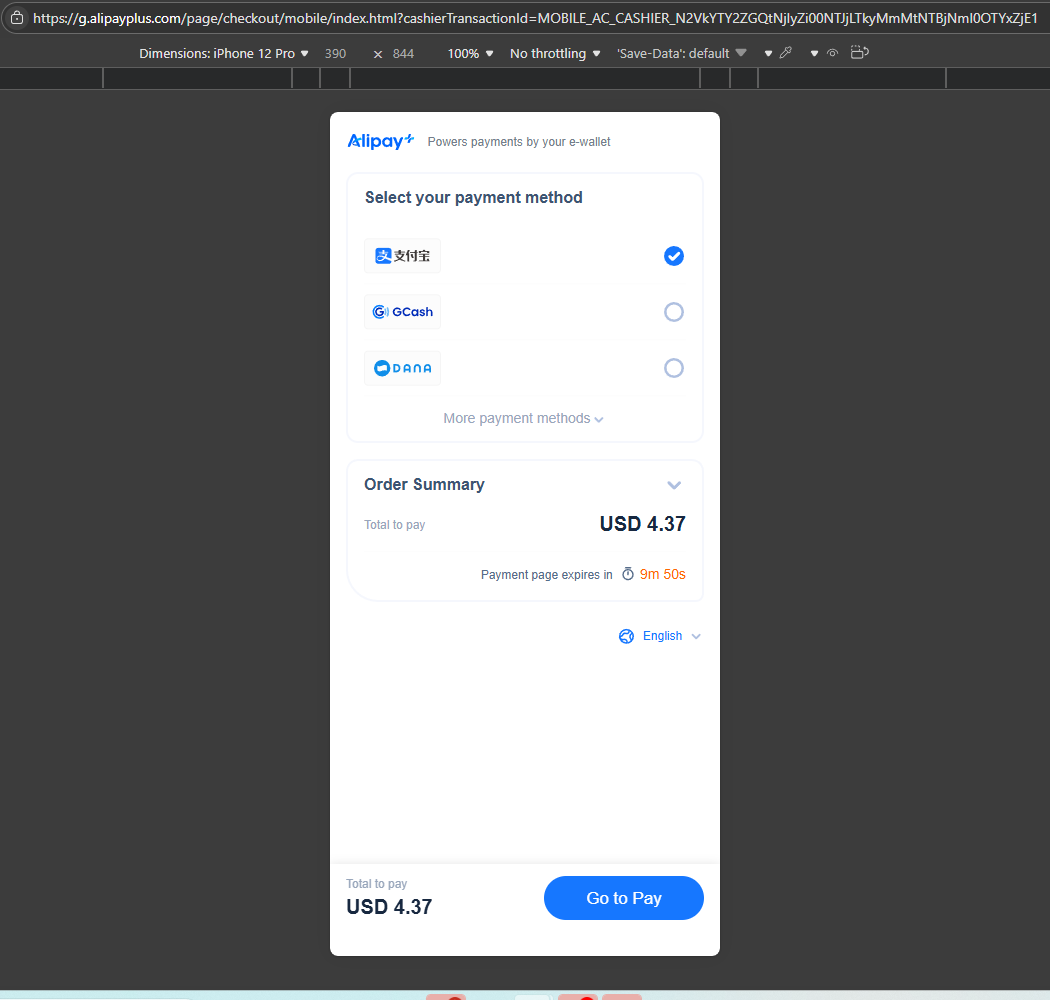Expand More payment methods
1050x1000 pixels.
tap(524, 419)
